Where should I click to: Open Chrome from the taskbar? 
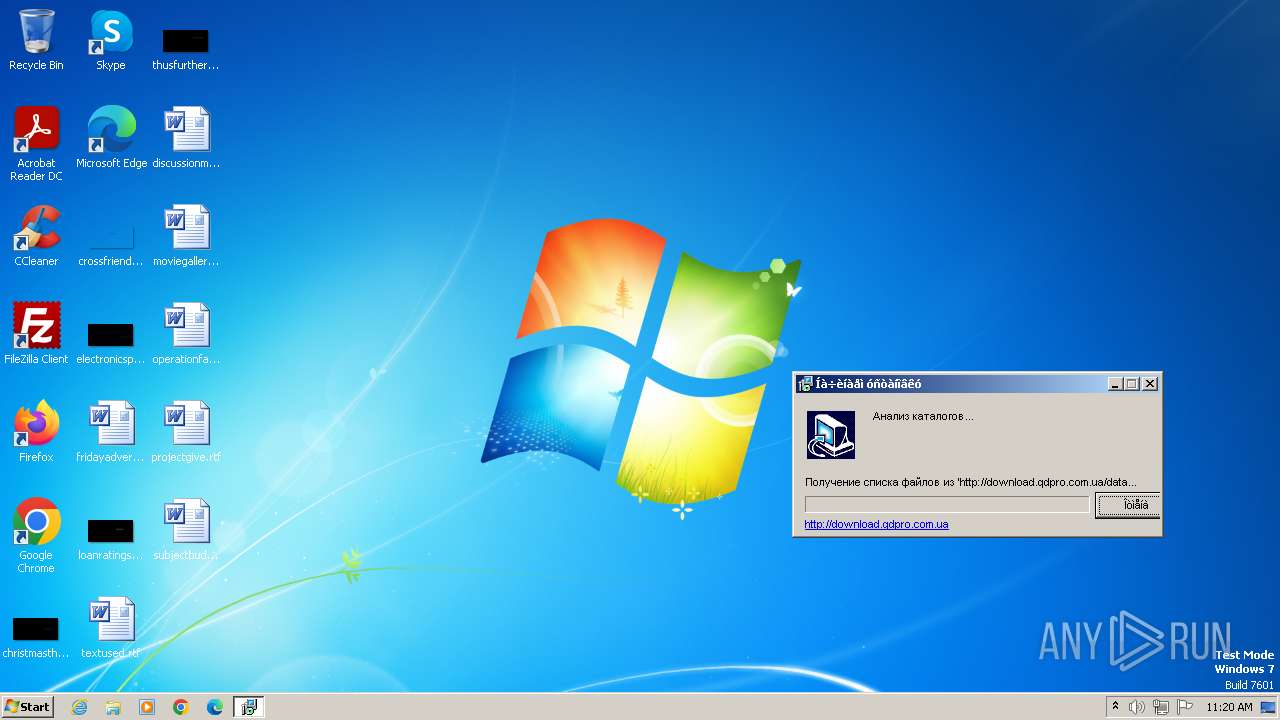point(181,707)
